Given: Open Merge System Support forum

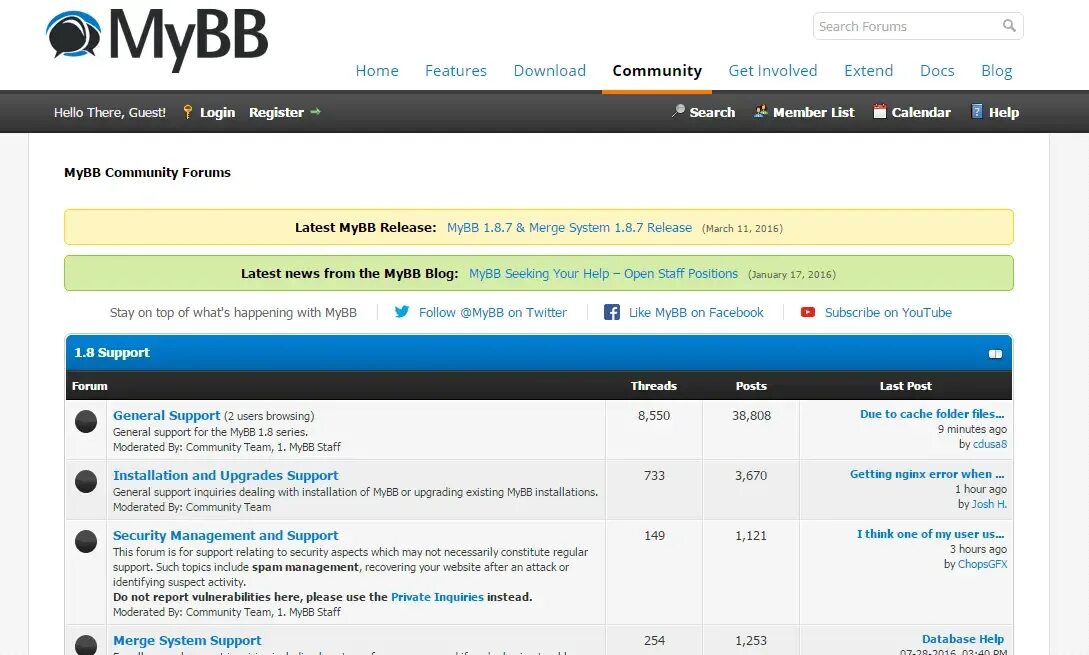Looking at the screenshot, I should [x=188, y=640].
